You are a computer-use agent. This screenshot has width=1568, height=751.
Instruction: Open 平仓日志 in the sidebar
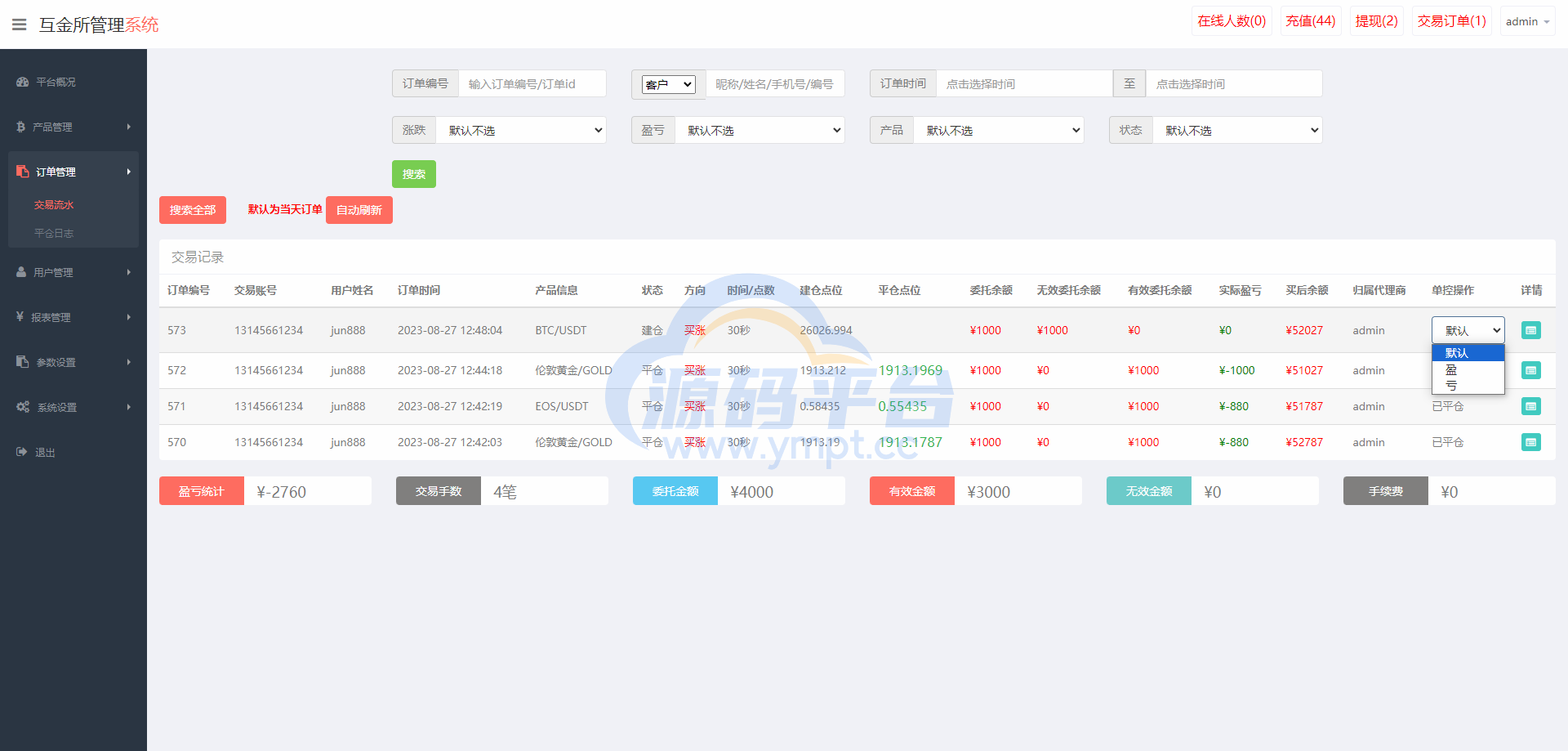[x=54, y=234]
